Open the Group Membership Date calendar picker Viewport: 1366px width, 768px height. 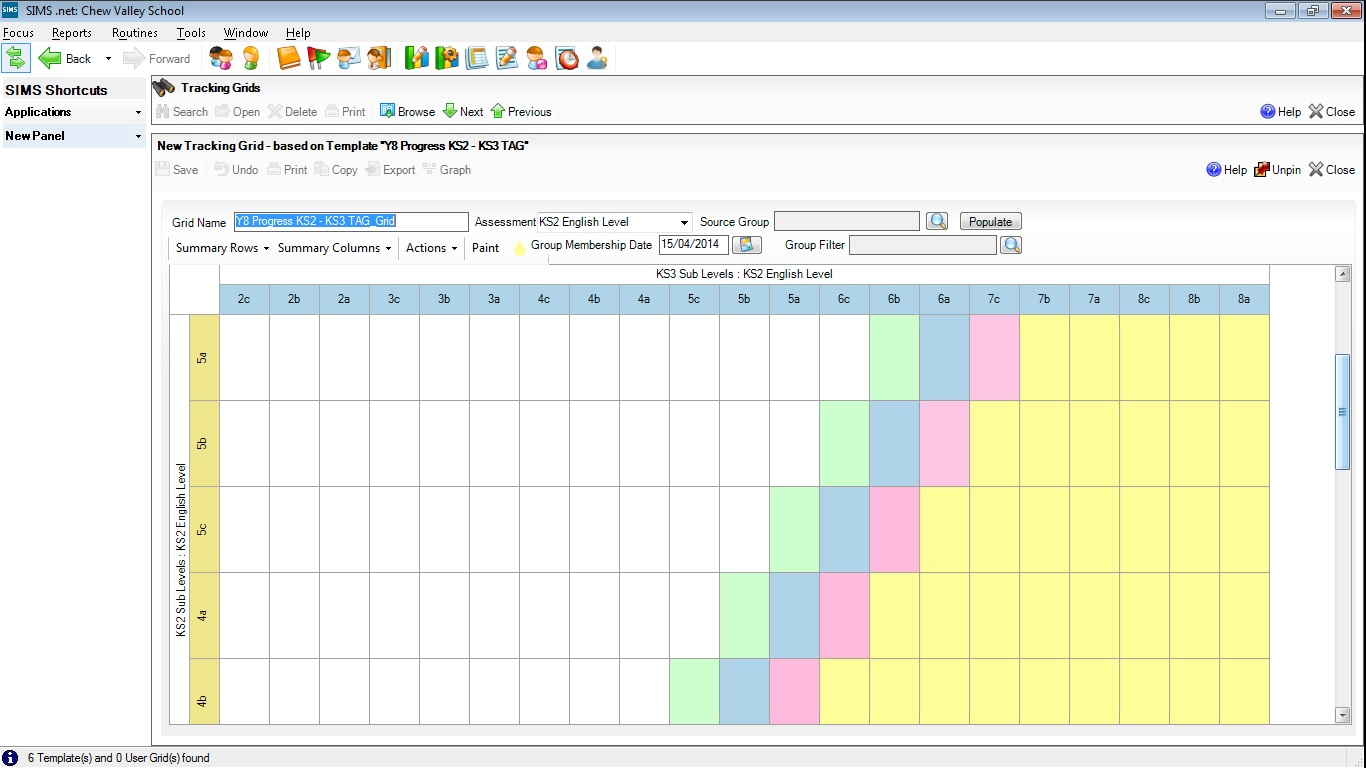pos(747,245)
